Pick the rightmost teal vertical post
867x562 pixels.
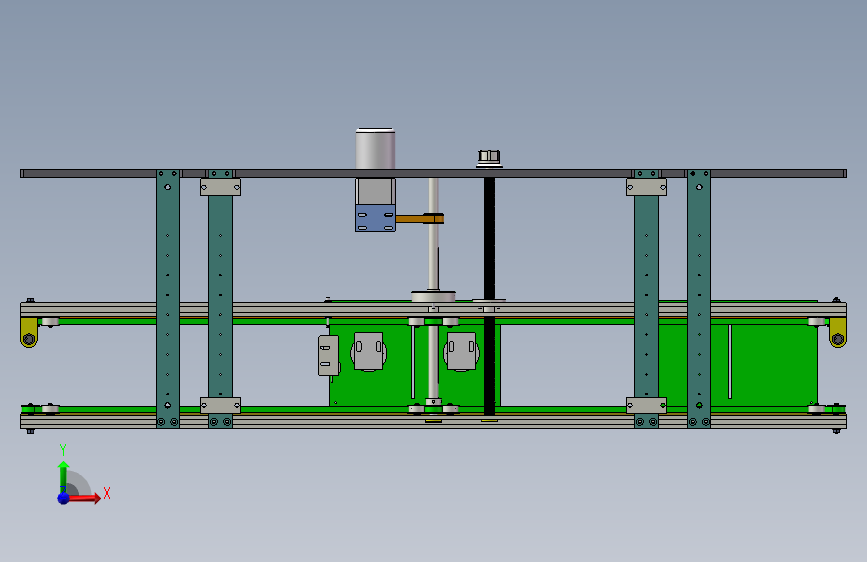(699, 299)
